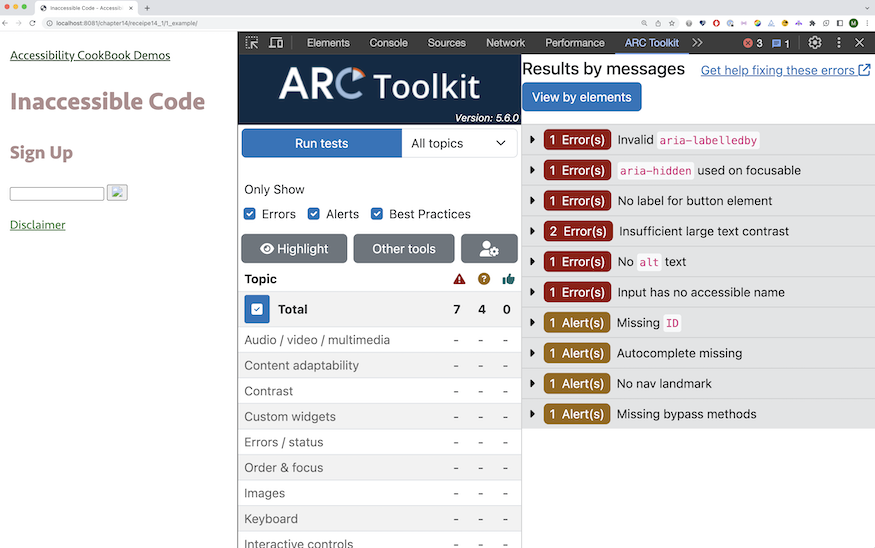875x548 pixels.
Task: Expand Input has no accessible name
Action: tap(532, 292)
